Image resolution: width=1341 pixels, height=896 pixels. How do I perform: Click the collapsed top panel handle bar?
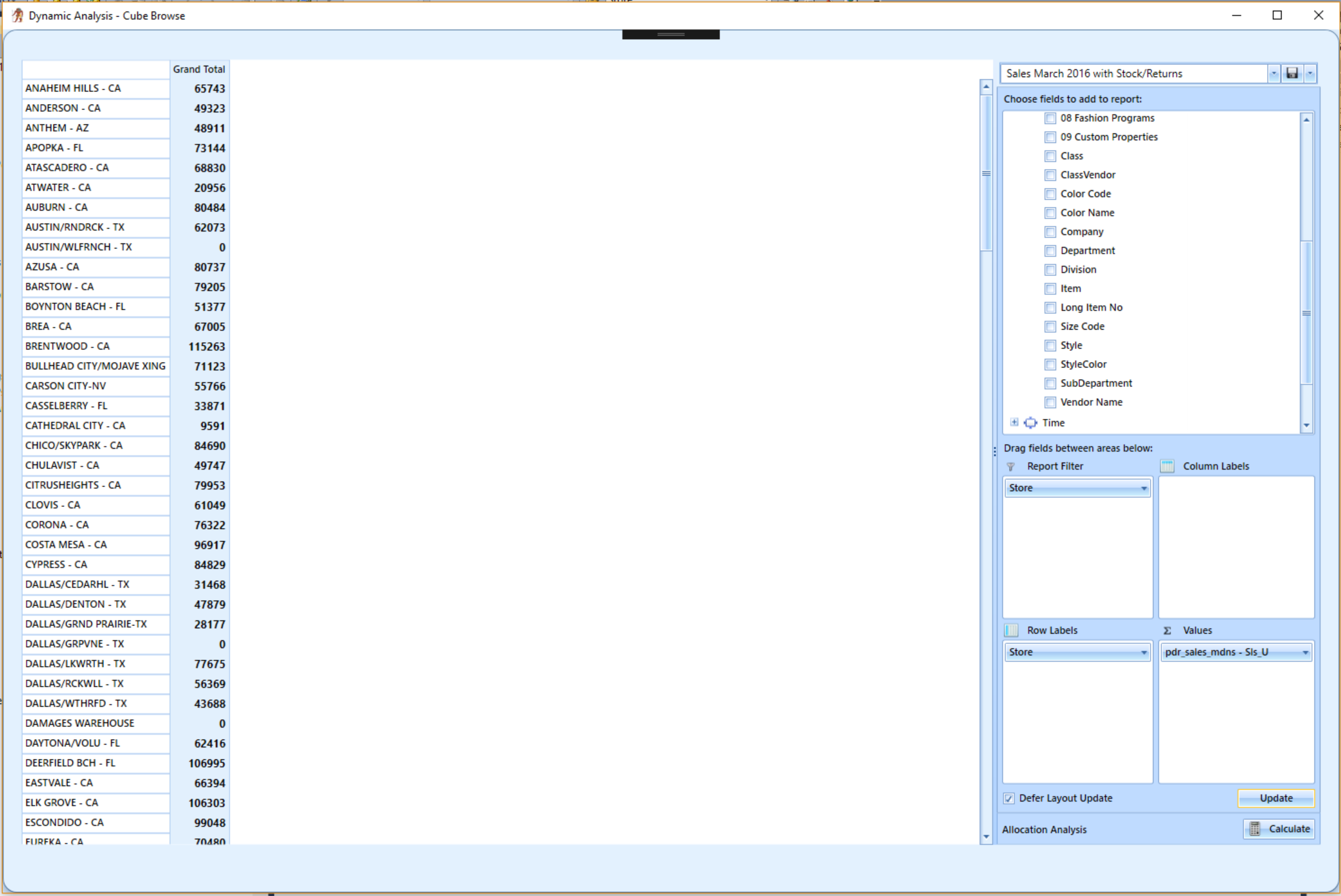[670, 35]
